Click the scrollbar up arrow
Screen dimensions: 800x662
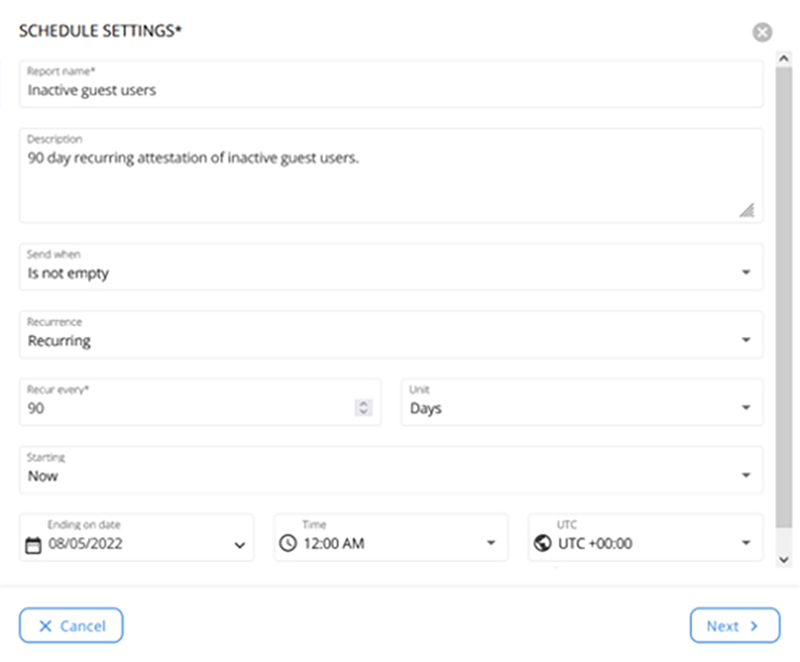(783, 60)
